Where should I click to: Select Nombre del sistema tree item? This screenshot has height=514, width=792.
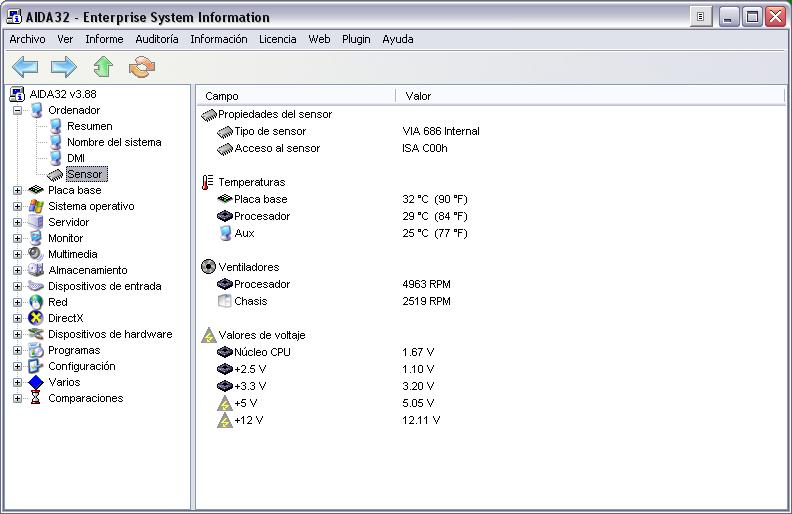click(x=113, y=142)
